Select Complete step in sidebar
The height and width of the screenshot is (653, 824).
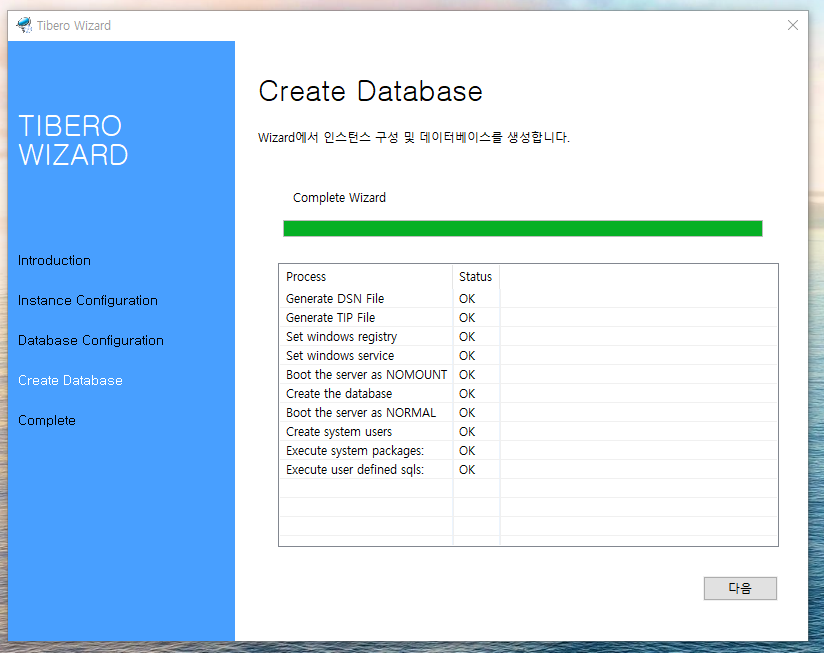tap(47, 420)
